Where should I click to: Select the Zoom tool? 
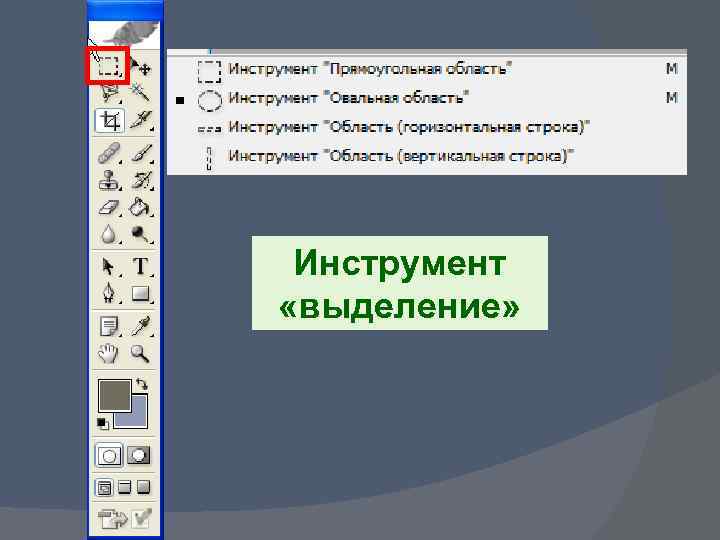point(140,353)
